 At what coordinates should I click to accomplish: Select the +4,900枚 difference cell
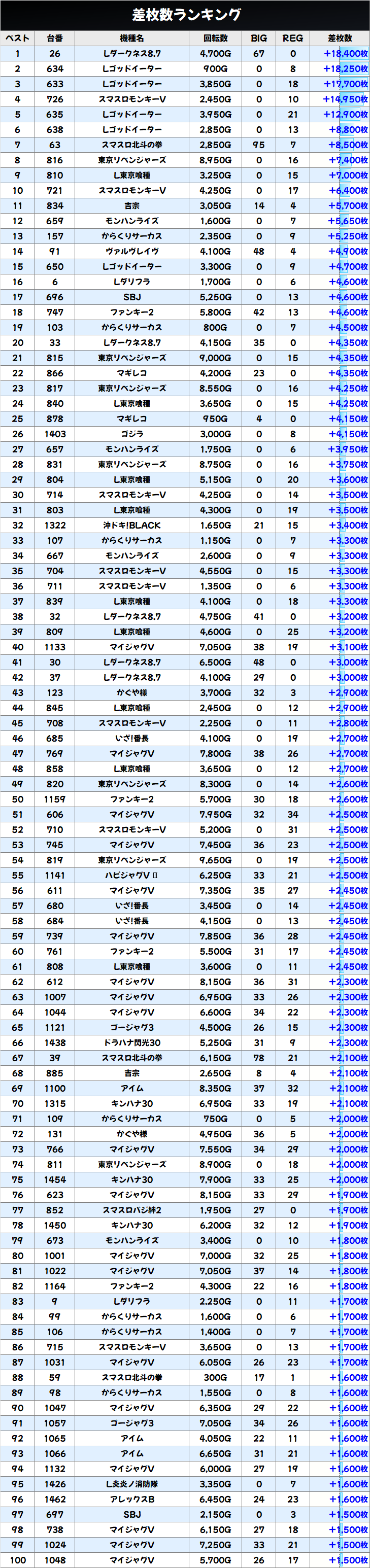tap(340, 252)
